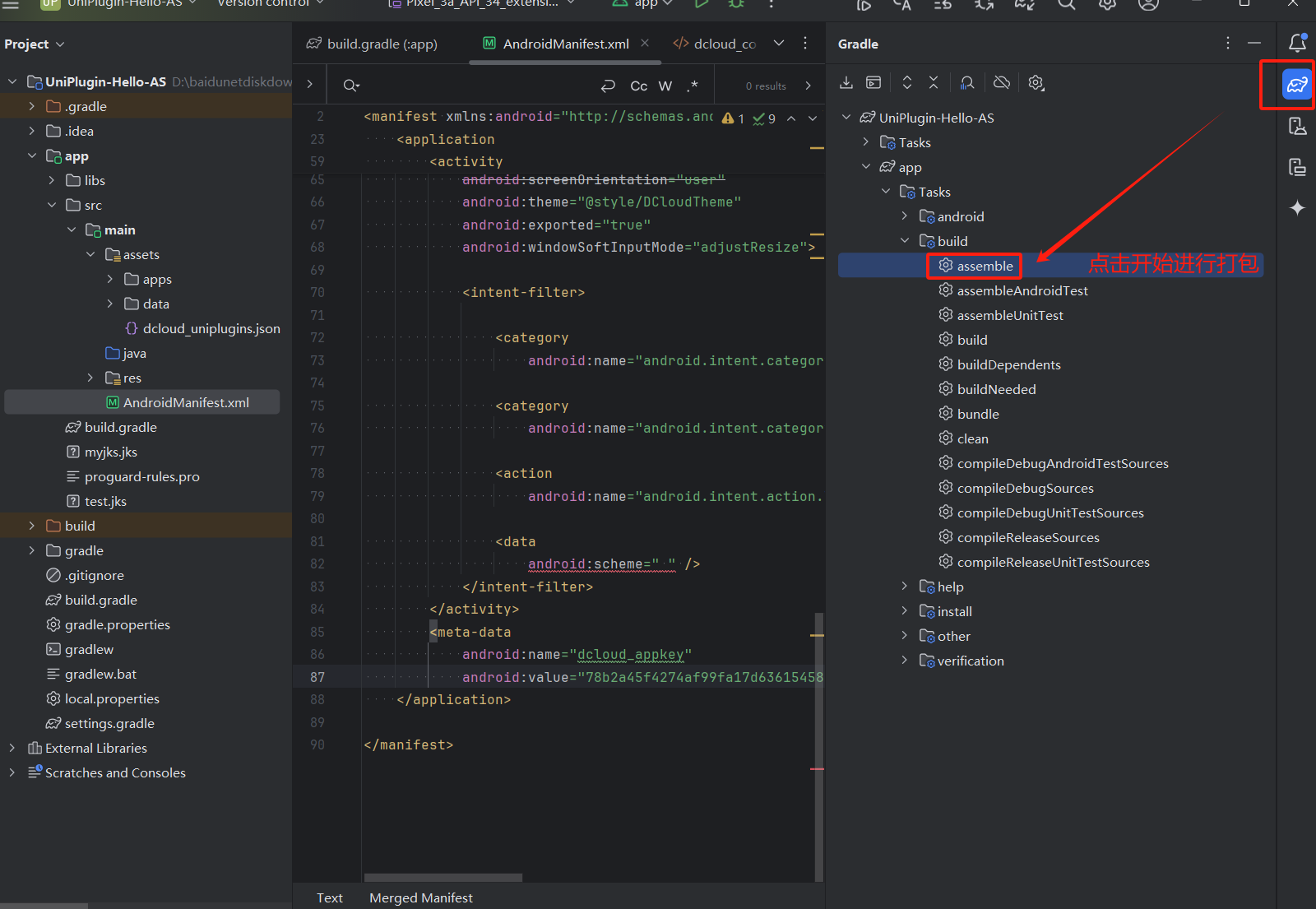
Task: Open the Notifications bell panel
Action: click(x=1297, y=43)
